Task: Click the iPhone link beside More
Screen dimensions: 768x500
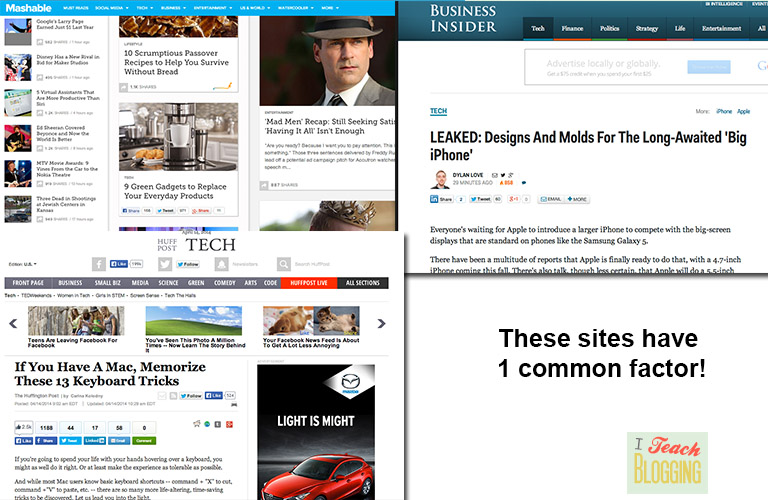Action: click(x=723, y=111)
